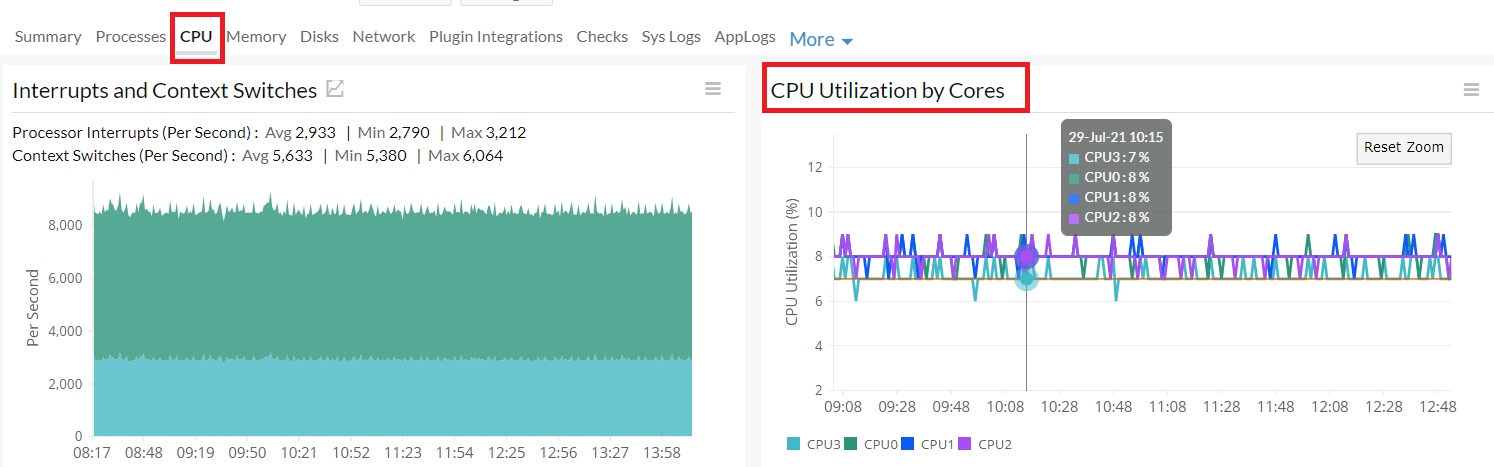
Task: Open the Plugin Integrations tab
Action: click(x=496, y=37)
